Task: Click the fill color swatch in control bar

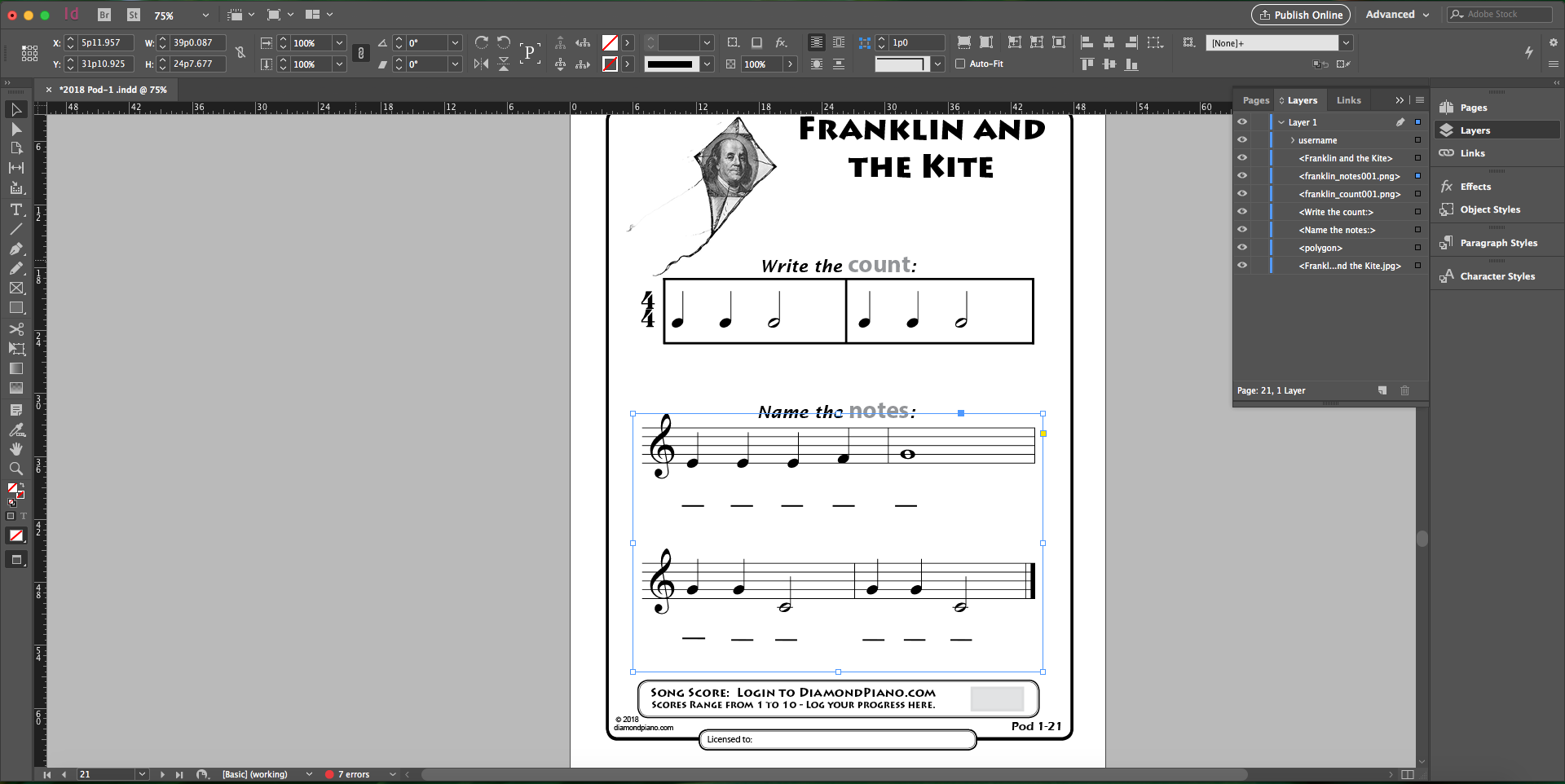Action: [x=610, y=42]
